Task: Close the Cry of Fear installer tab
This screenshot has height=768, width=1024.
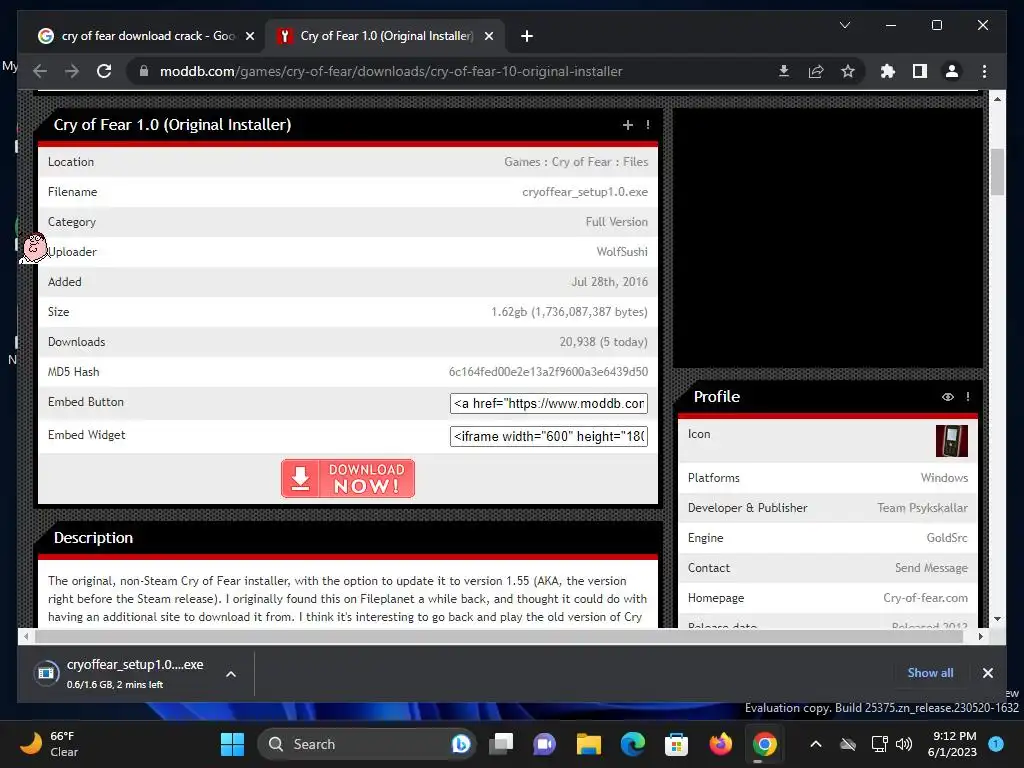Action: tap(488, 36)
